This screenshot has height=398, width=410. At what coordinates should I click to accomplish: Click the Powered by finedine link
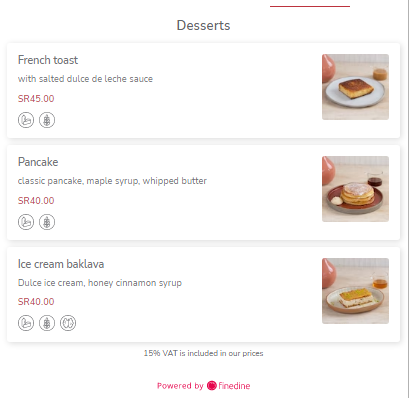[204, 386]
